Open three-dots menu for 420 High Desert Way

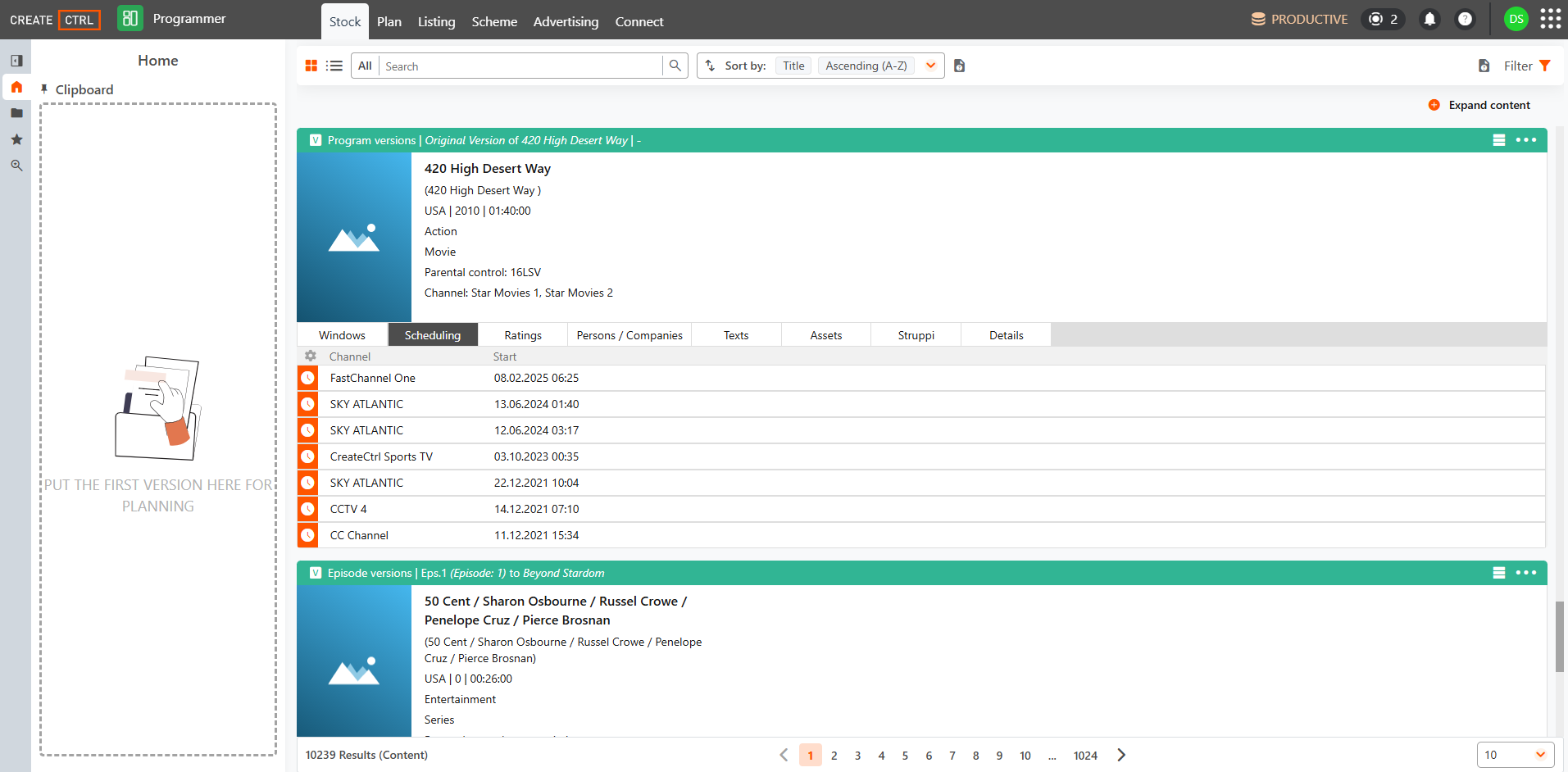point(1526,140)
